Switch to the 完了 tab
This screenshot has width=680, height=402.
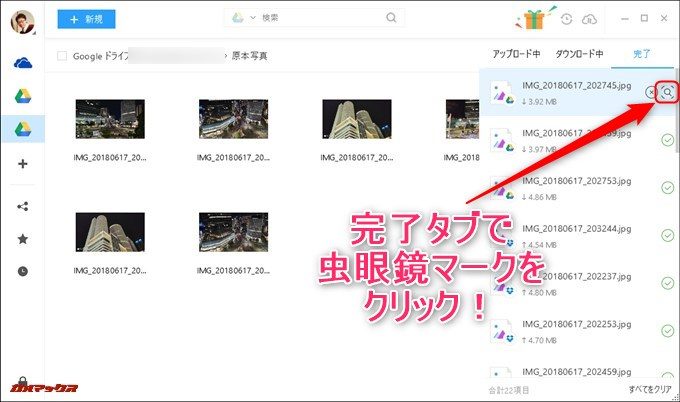[641, 54]
